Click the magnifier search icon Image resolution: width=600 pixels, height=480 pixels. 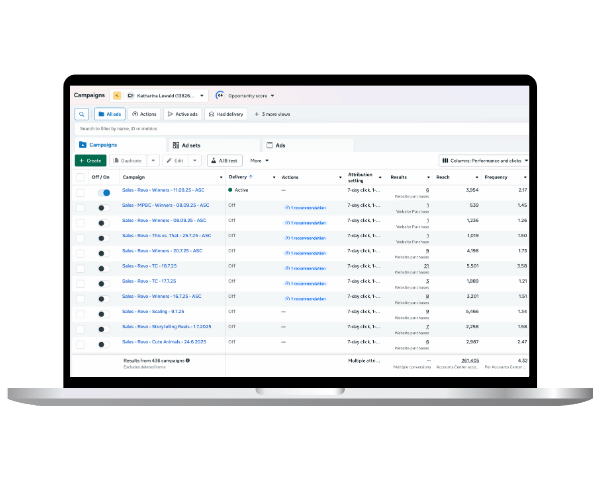click(x=82, y=115)
